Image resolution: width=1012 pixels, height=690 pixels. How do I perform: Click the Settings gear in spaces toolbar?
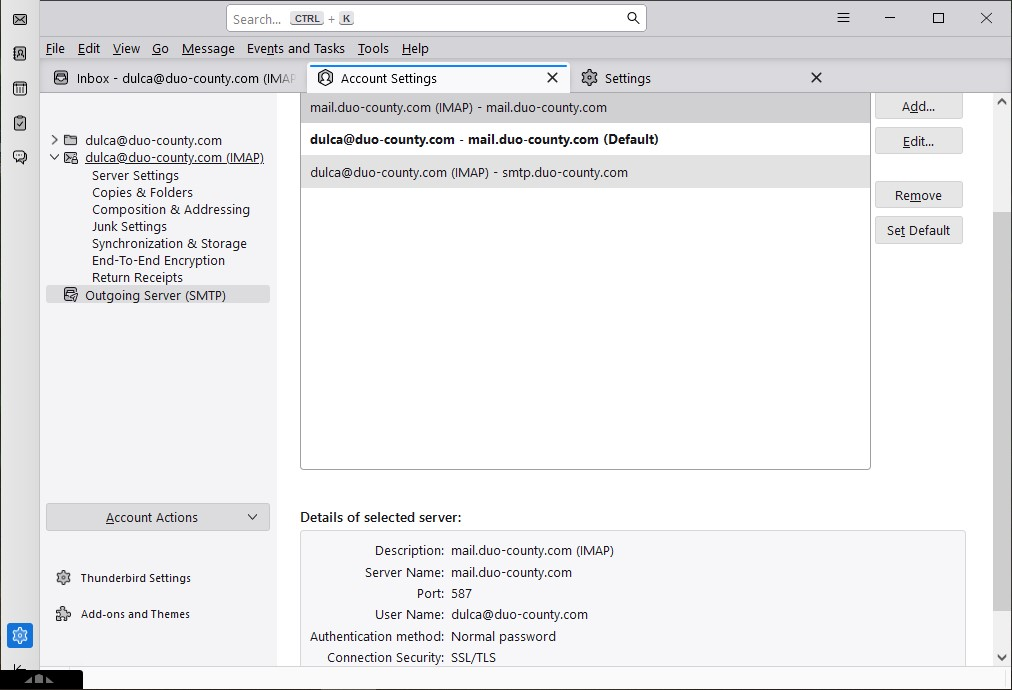pos(20,635)
